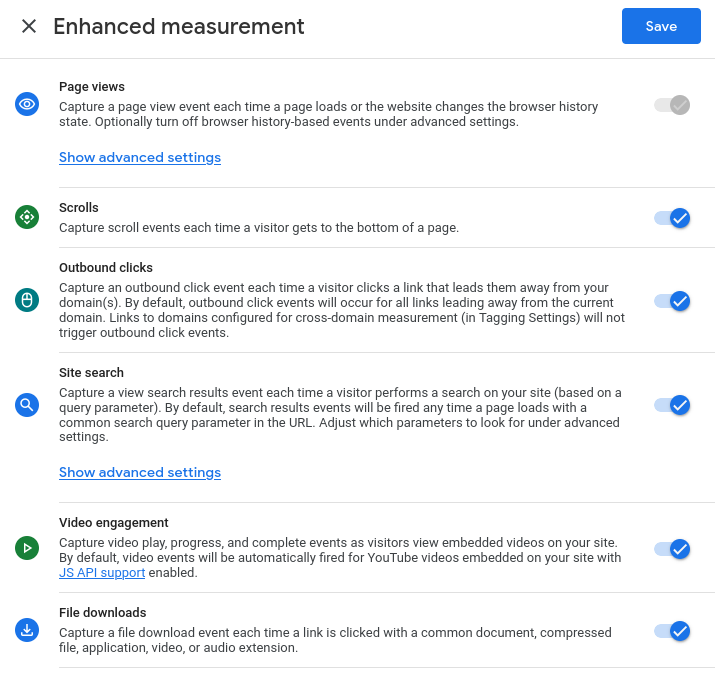Switch off Video engagement toggle
The height and width of the screenshot is (681, 715).
[672, 548]
